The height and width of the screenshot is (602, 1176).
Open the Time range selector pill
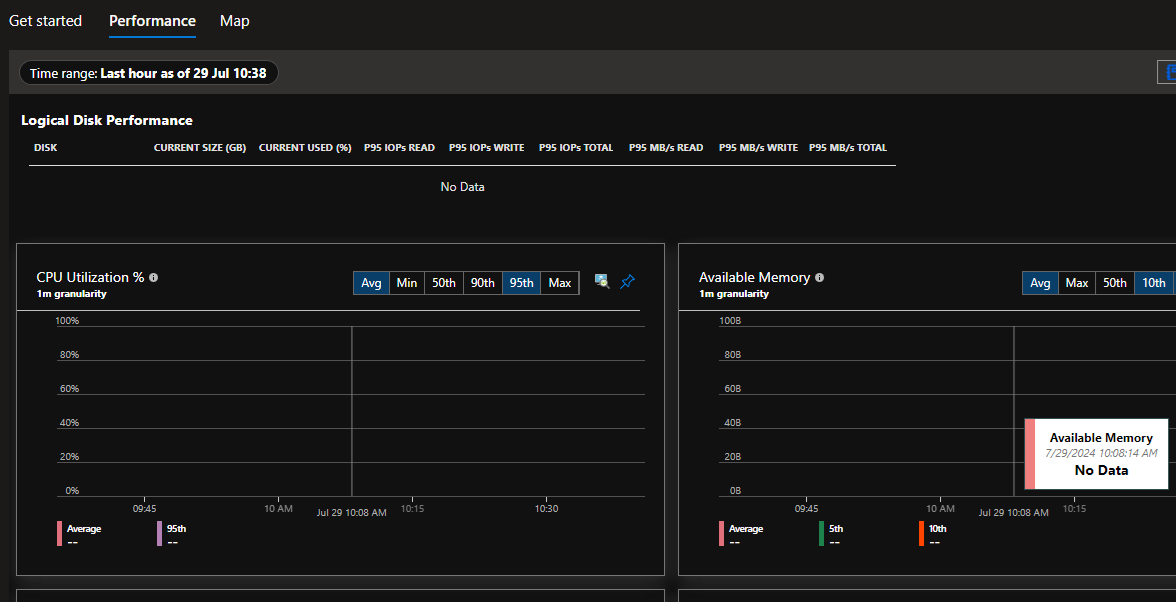click(148, 73)
